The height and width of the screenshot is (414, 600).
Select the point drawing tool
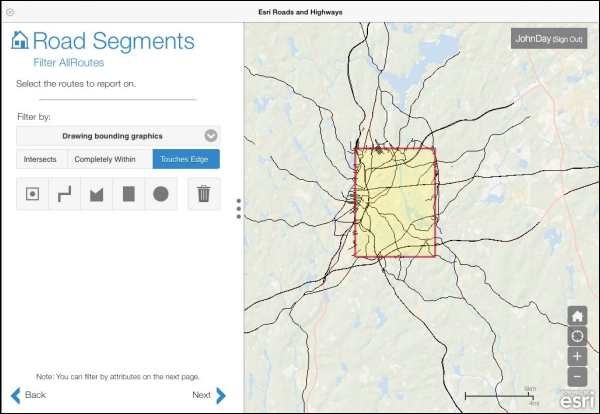(33, 194)
